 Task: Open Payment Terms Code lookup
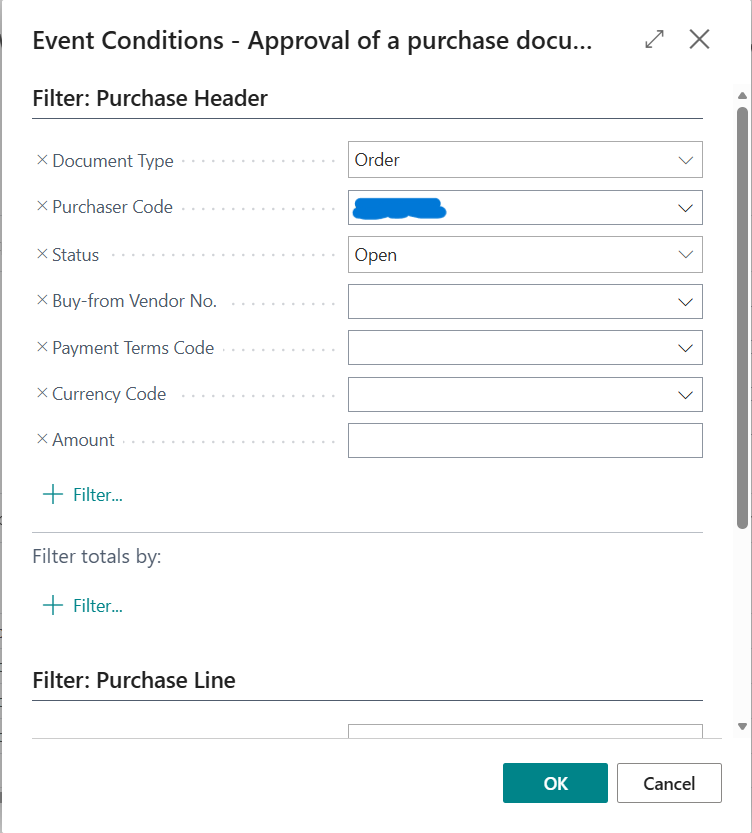pyautogui.click(x=685, y=348)
